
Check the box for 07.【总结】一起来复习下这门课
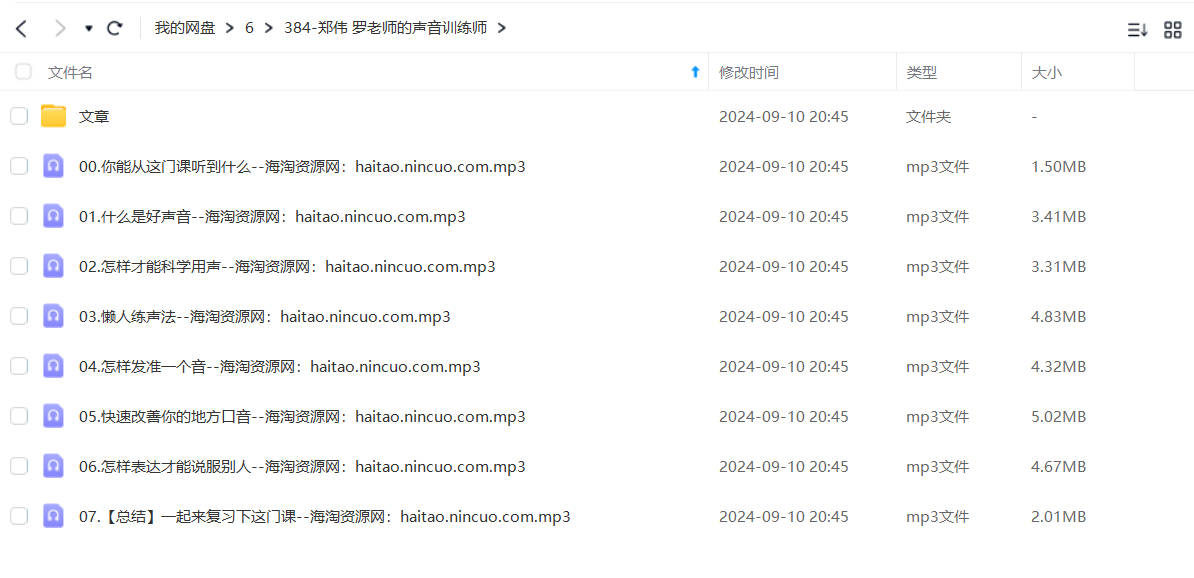click(19, 516)
